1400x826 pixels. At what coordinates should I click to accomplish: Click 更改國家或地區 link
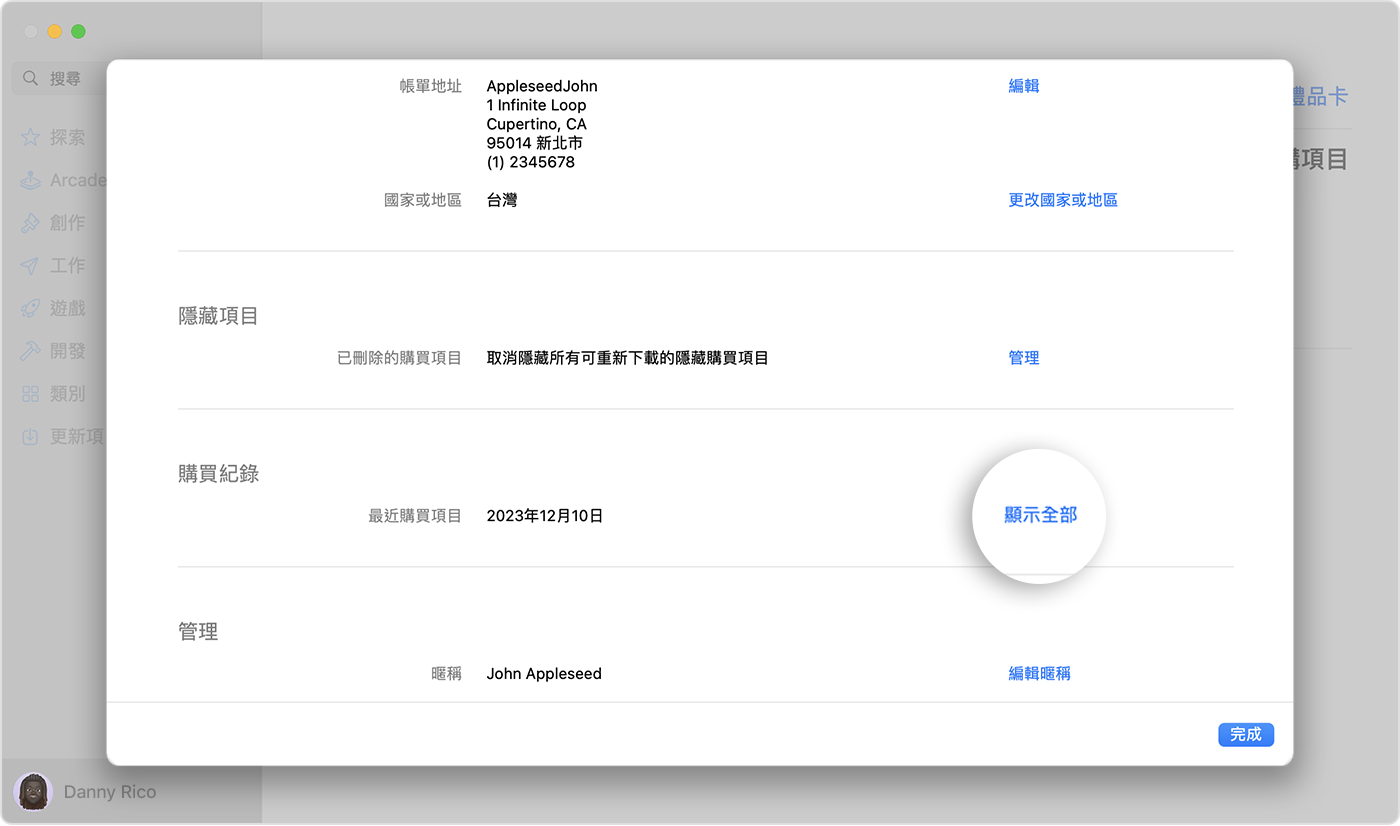1062,200
